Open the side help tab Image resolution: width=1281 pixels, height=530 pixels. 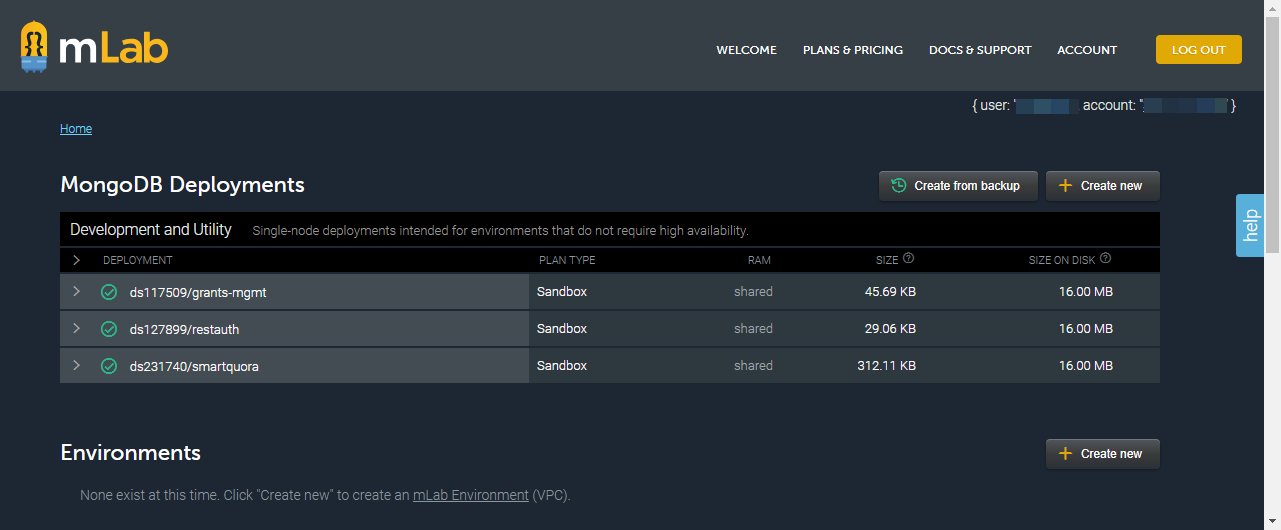(1250, 225)
